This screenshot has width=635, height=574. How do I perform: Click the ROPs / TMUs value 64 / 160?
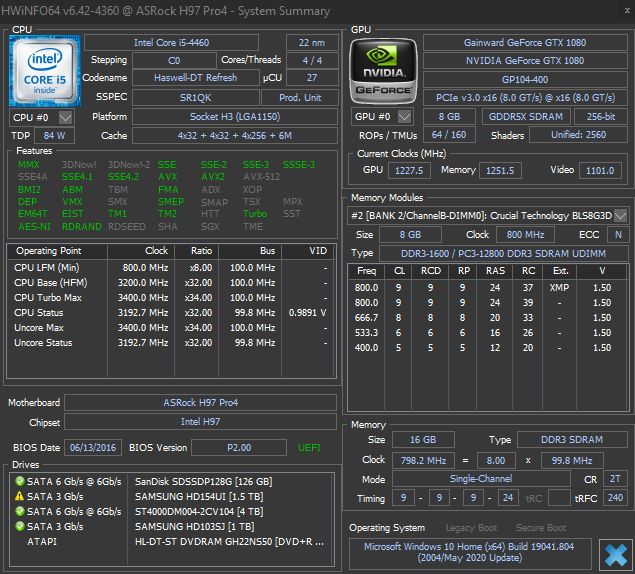[449, 135]
